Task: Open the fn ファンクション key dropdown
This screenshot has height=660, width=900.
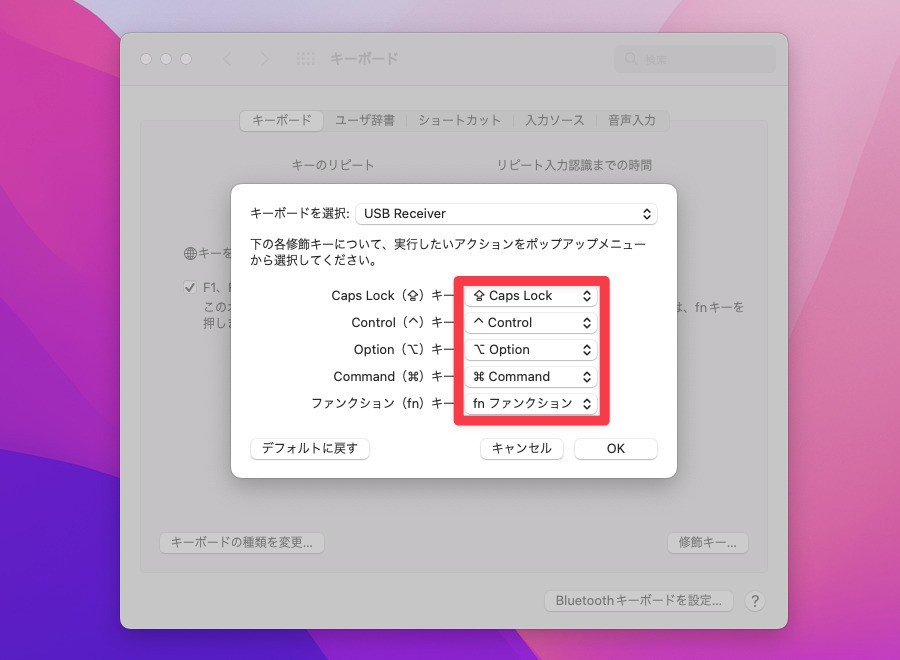Action: coord(531,403)
